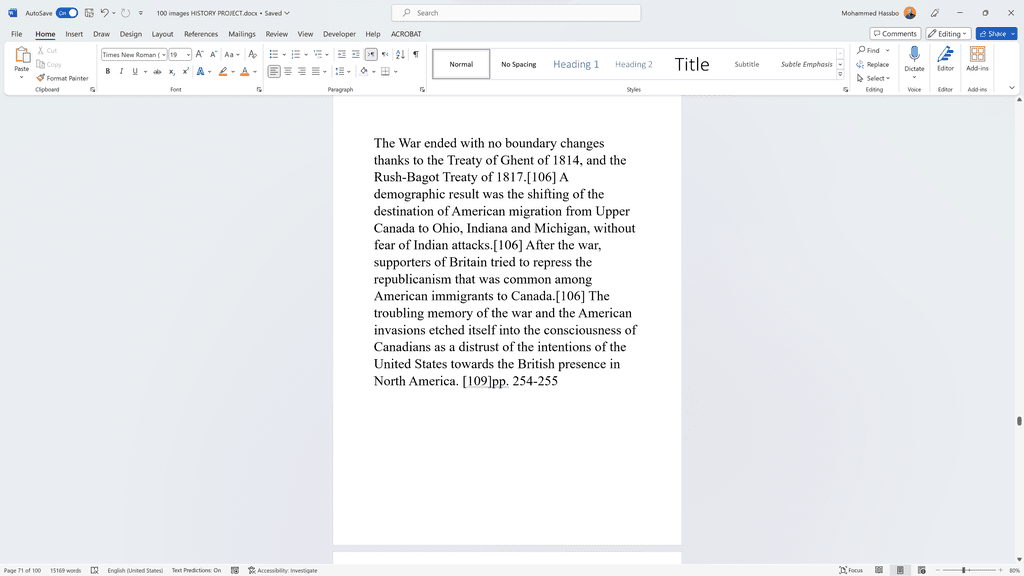Apply paragraph shading
The image size is (1024, 576).
pyautogui.click(x=364, y=72)
